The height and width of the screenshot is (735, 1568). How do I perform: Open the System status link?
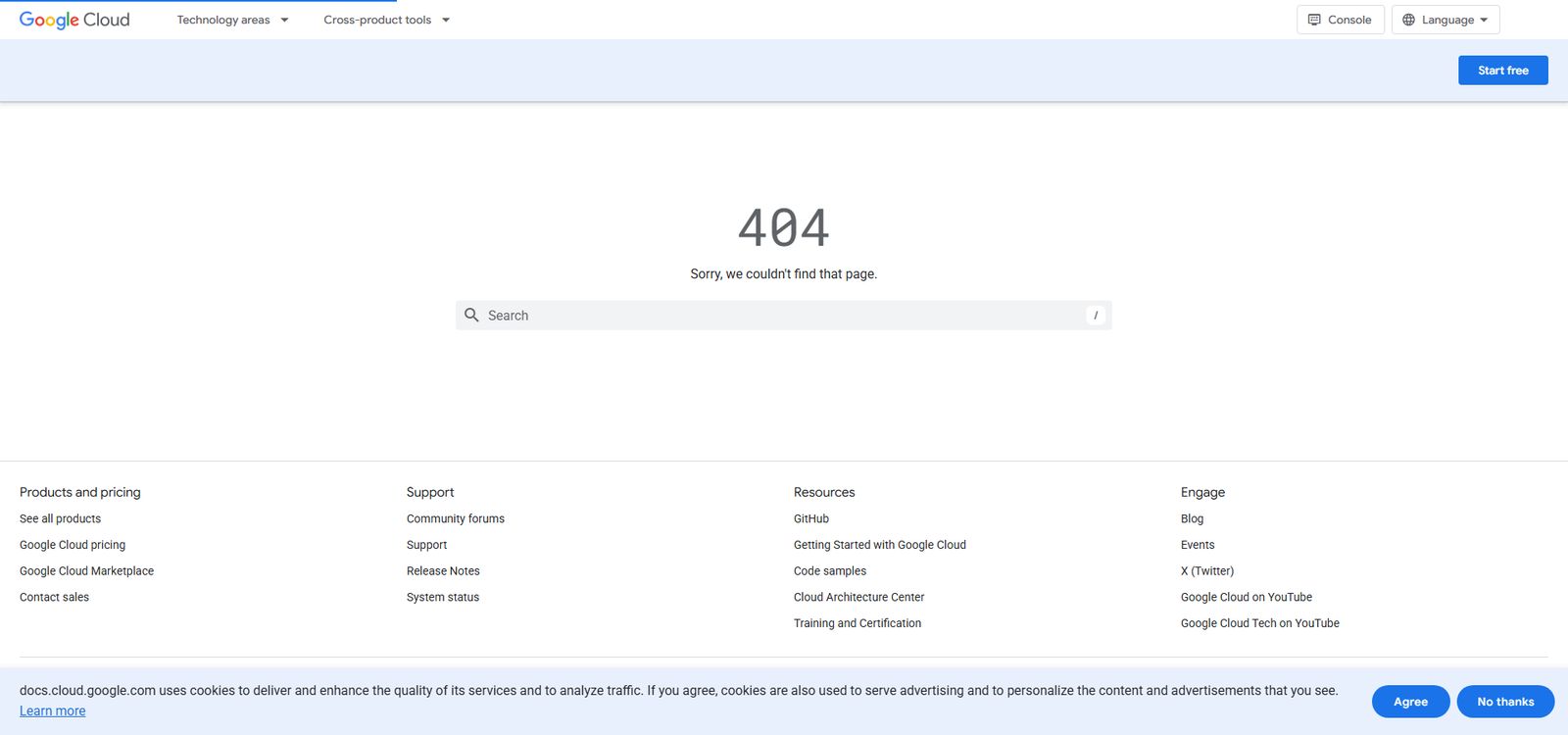point(443,597)
